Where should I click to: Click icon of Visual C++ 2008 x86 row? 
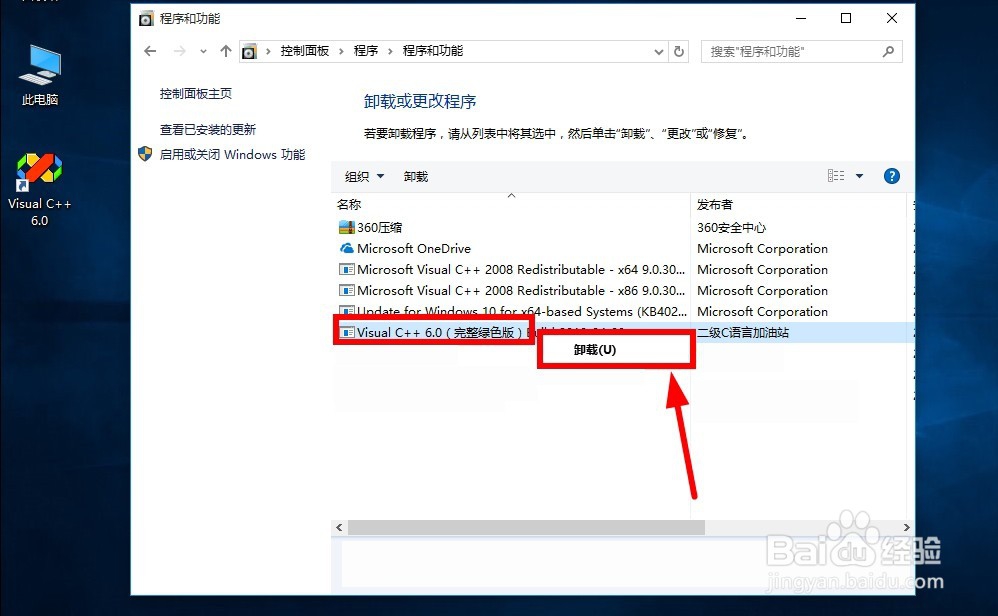346,290
